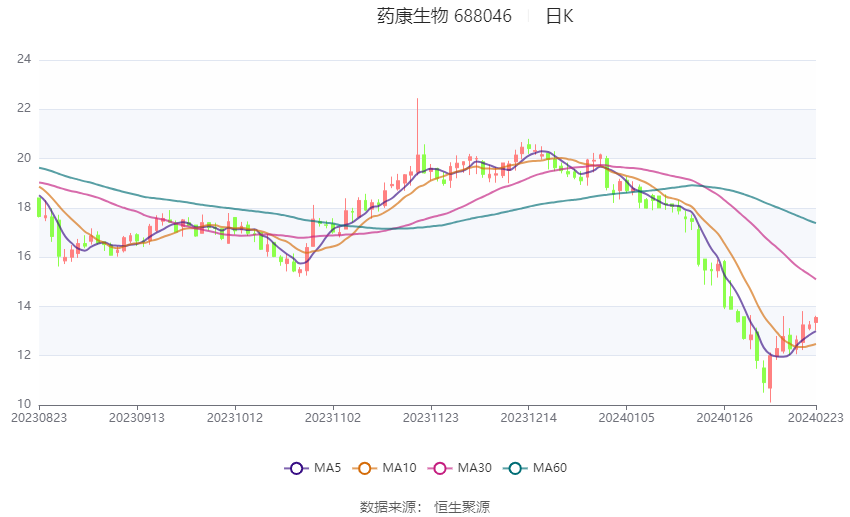Click x-axis date label 20230913
Image resolution: width=850 pixels, height=517 pixels.
point(137,418)
